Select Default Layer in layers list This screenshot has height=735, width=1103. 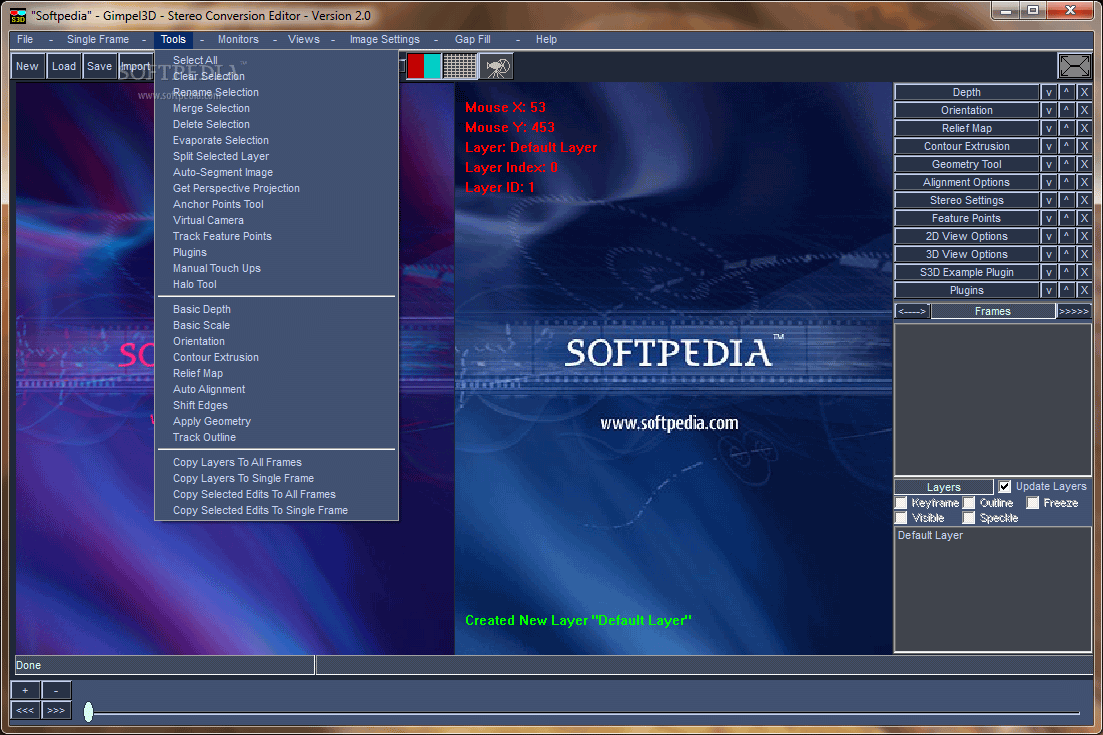(x=930, y=535)
